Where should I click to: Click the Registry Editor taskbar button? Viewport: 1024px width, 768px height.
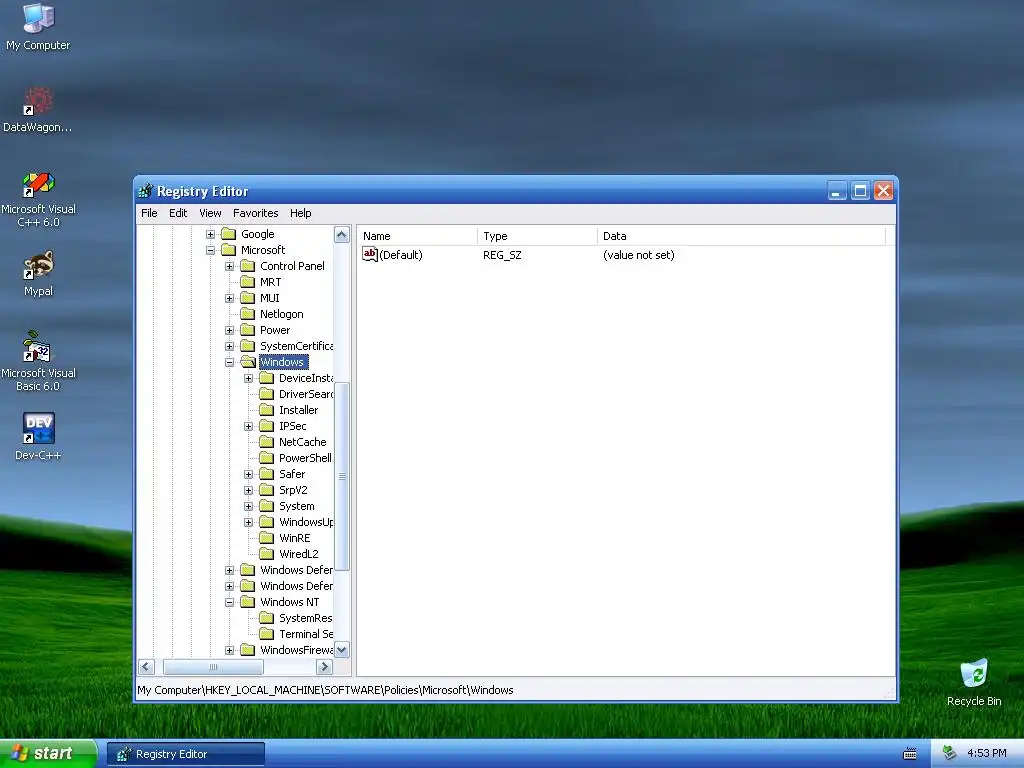[x=186, y=754]
